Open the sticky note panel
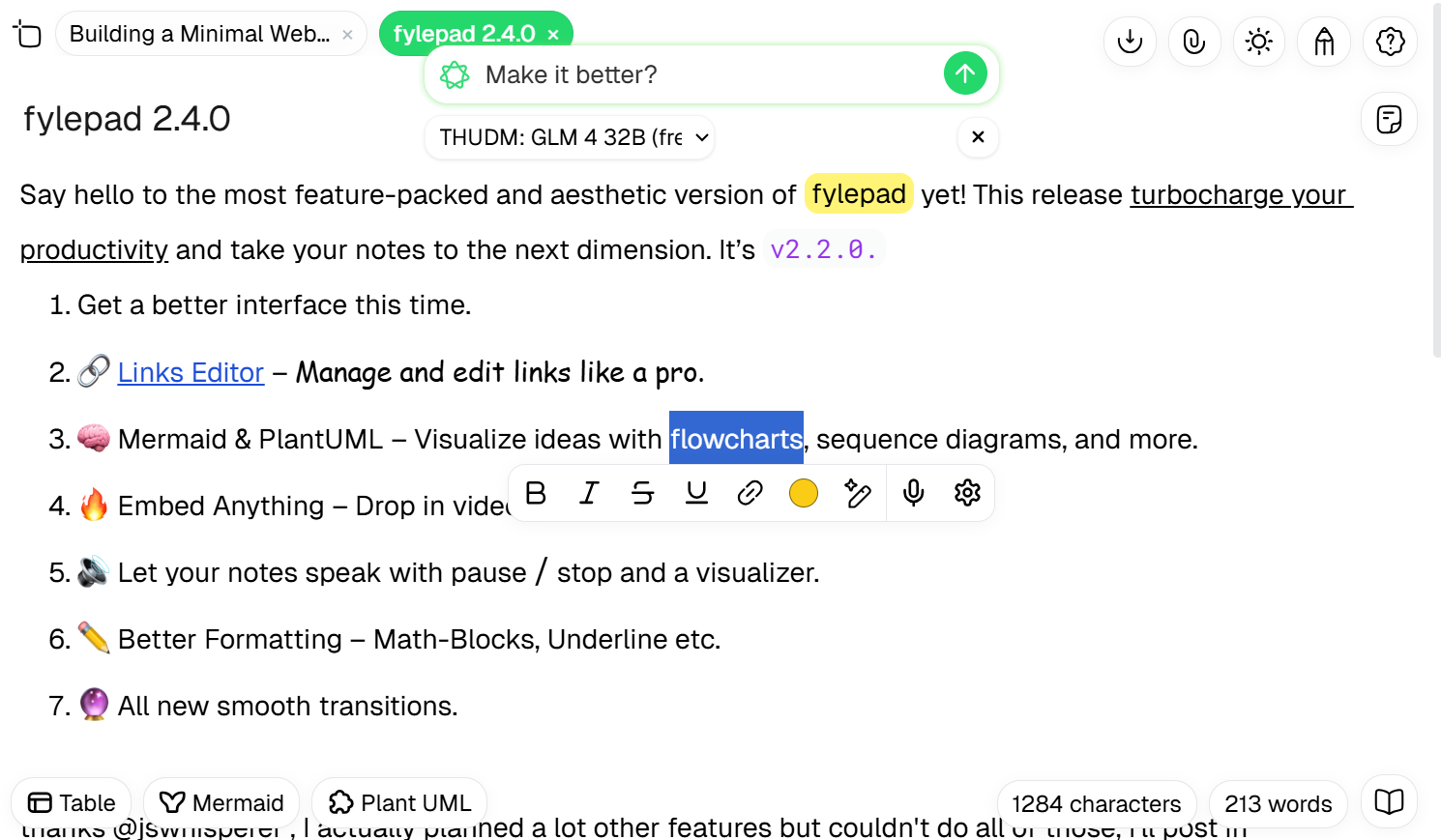1441x840 pixels. click(1389, 118)
